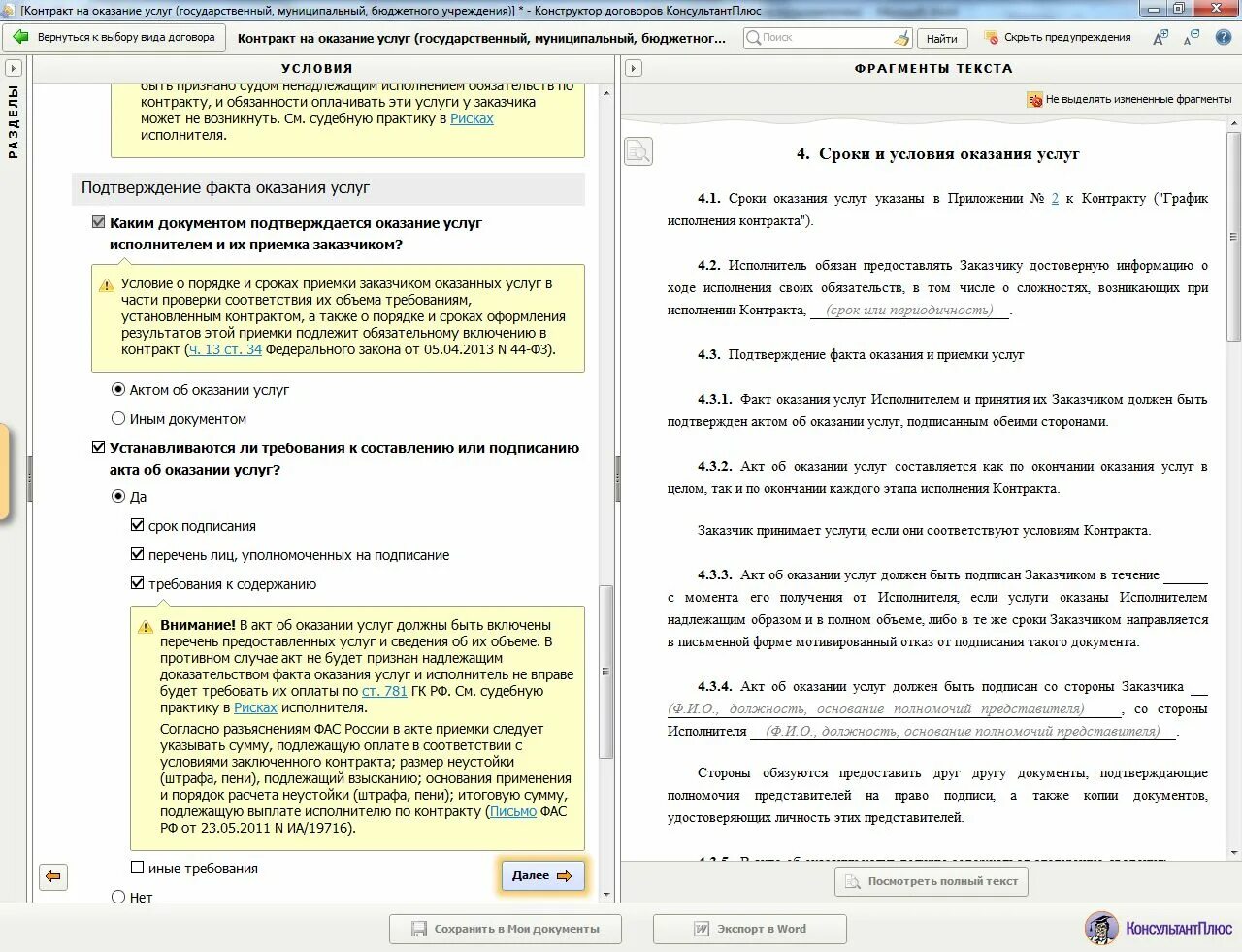Click the orange side tab on left edge
1242x952 pixels.
tap(4, 473)
